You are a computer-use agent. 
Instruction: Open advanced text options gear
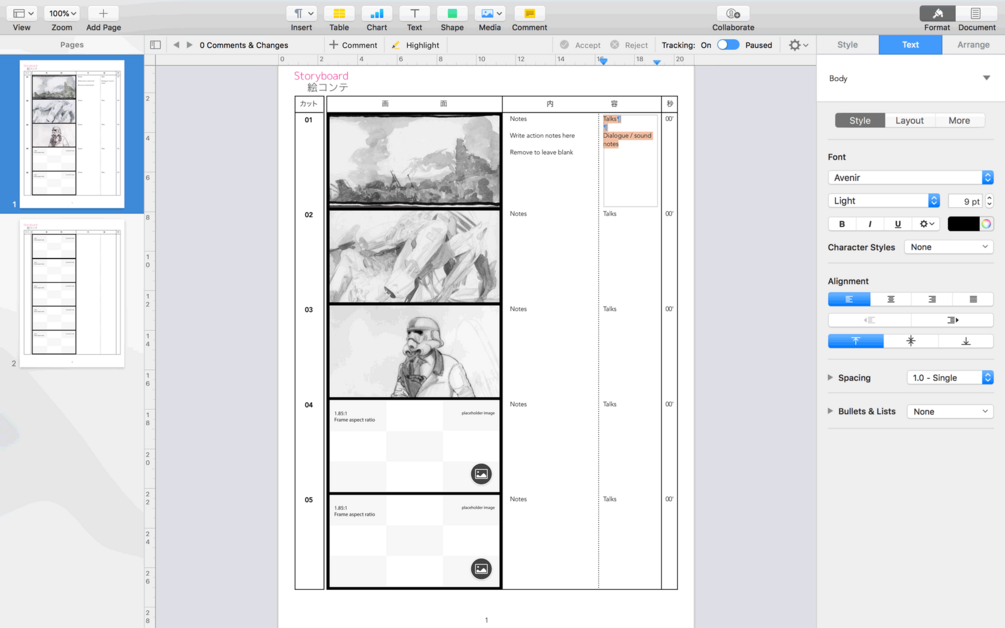coord(926,224)
